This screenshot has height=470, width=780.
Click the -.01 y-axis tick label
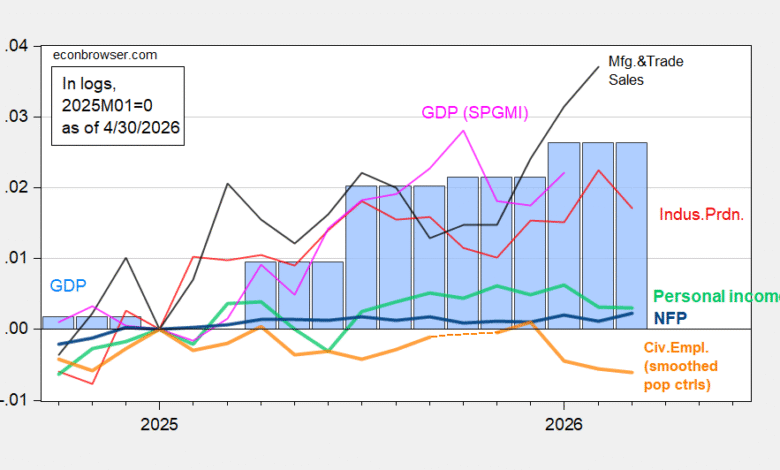point(14,399)
